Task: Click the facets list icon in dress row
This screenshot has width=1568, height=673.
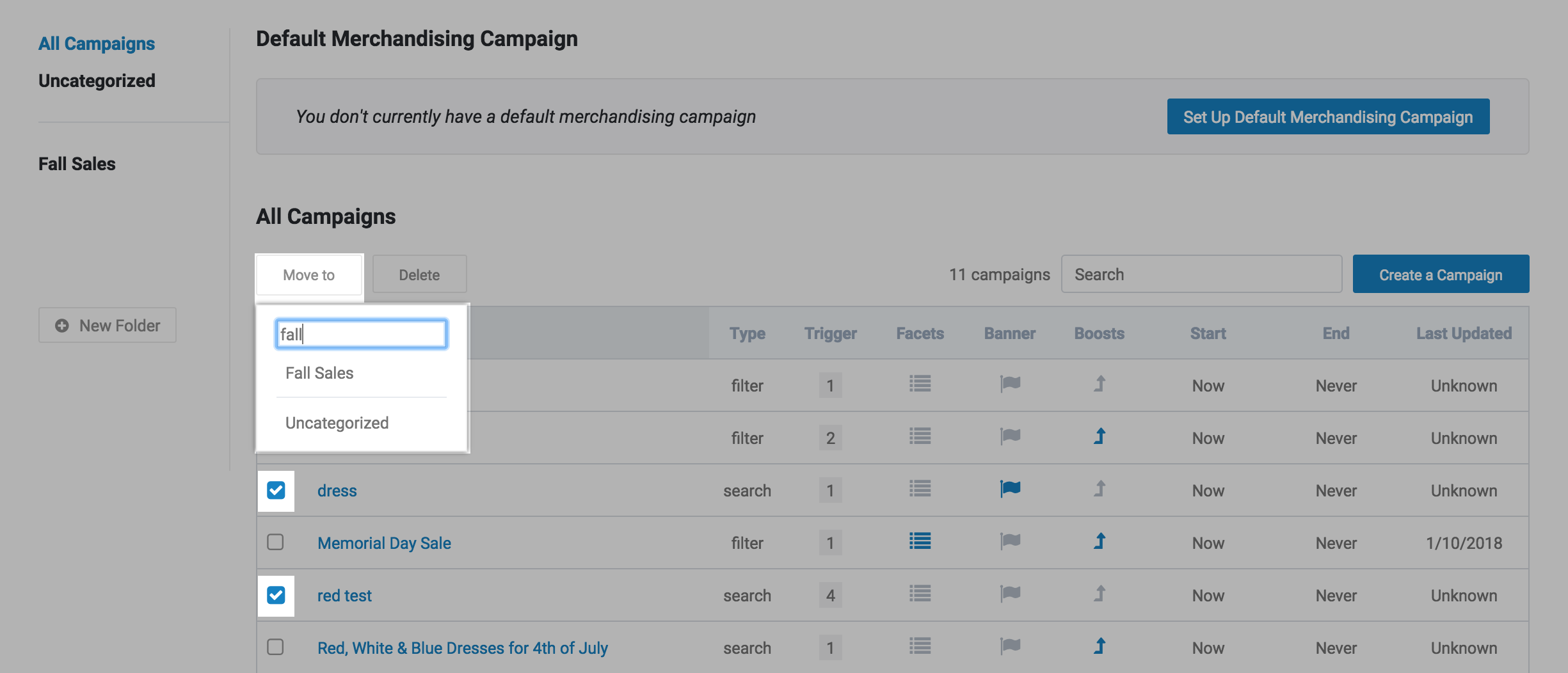Action: (x=920, y=489)
